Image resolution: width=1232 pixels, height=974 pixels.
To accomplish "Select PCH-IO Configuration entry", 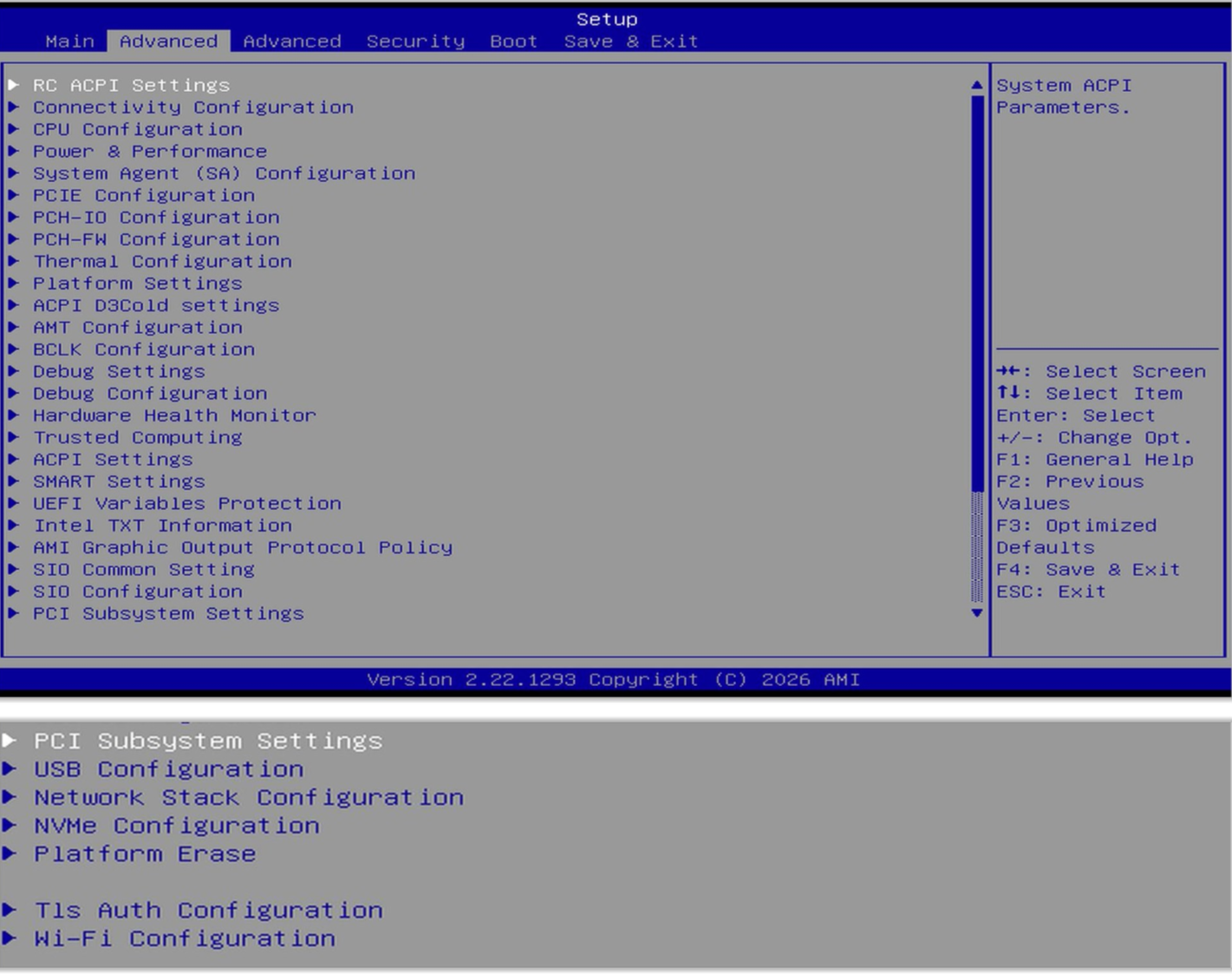I will tap(156, 218).
